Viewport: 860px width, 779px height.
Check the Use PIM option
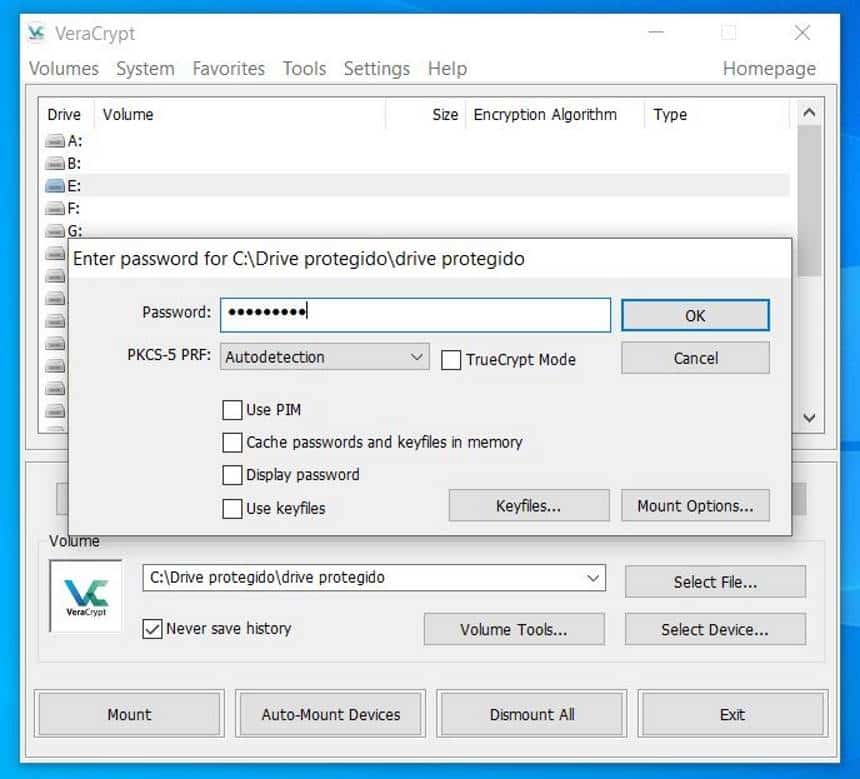[232, 410]
